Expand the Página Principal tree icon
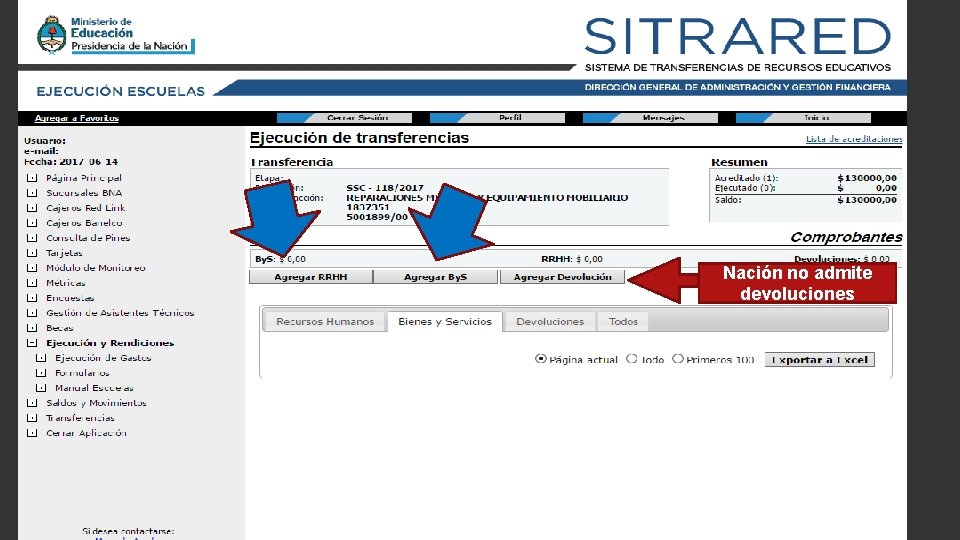 point(32,178)
